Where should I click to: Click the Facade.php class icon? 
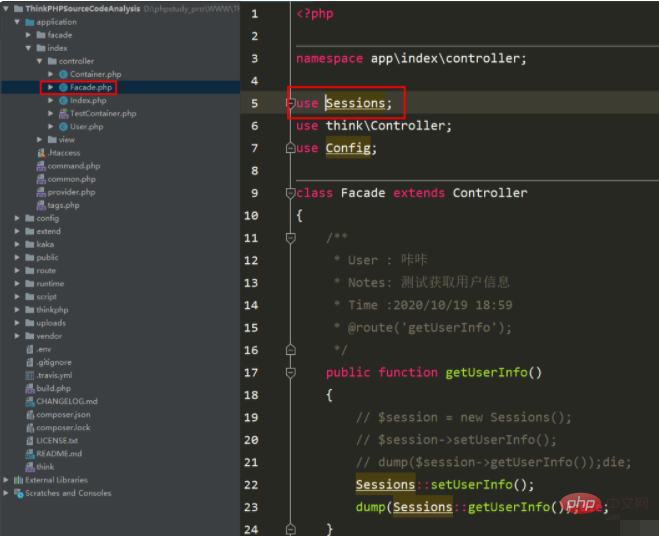63,87
